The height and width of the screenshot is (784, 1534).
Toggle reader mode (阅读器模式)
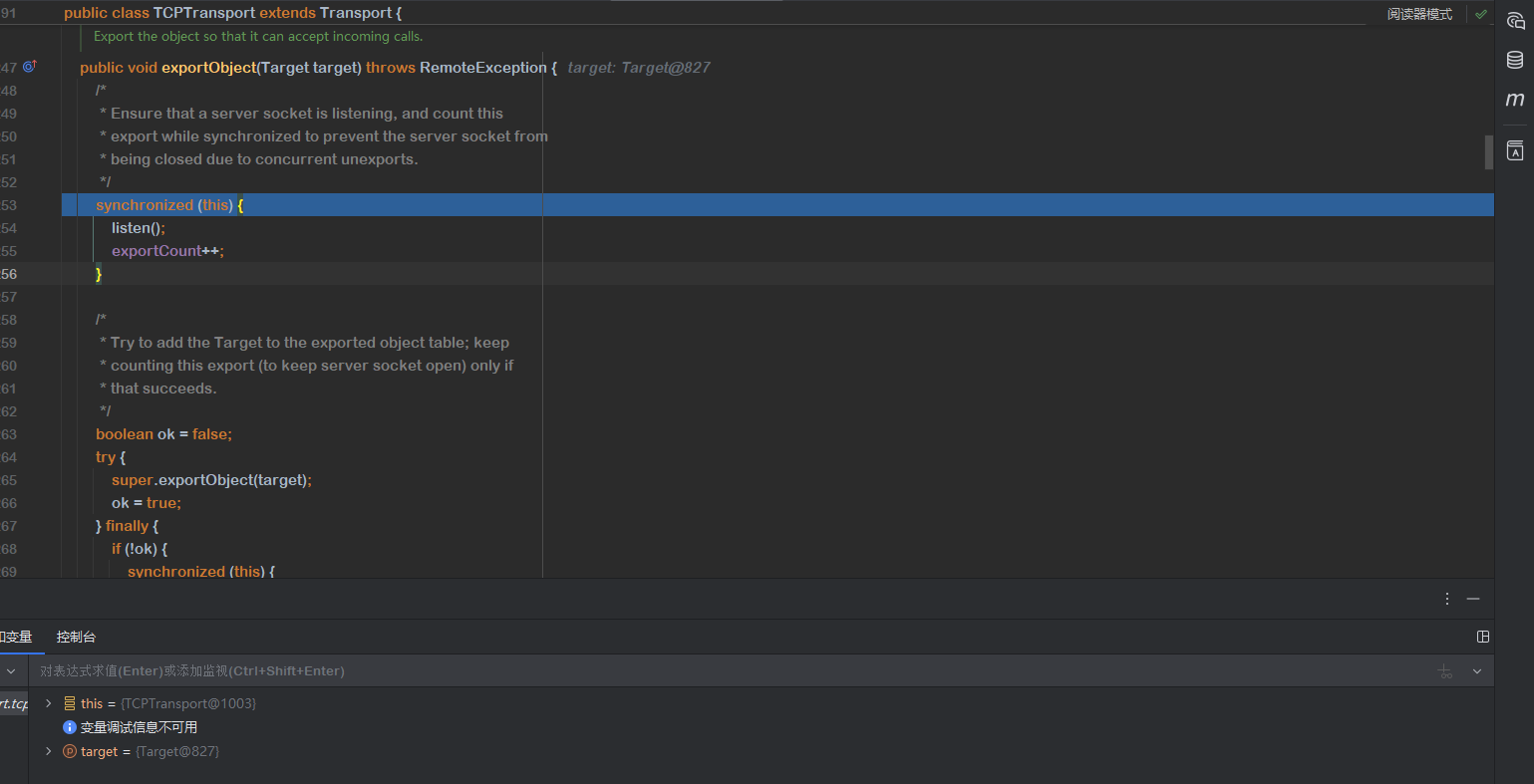click(1419, 15)
